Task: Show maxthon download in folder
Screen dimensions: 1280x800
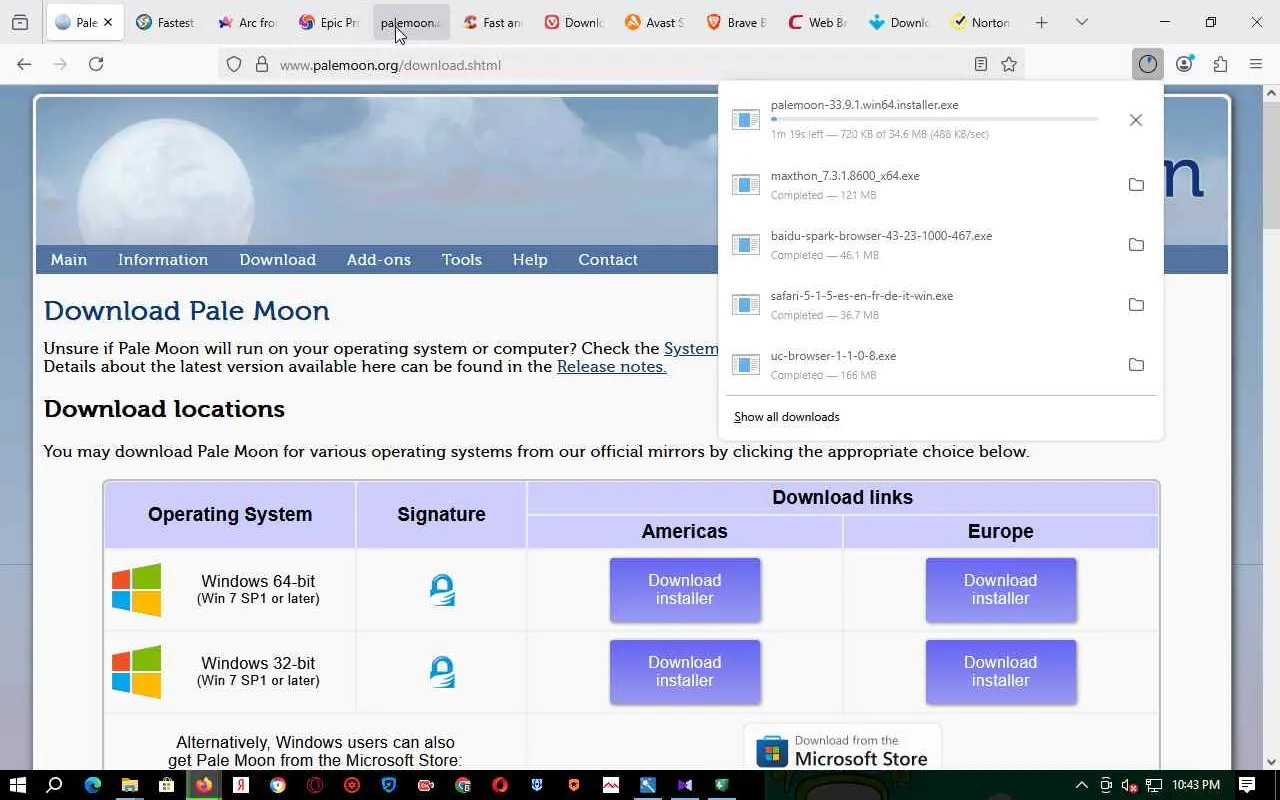Action: coord(1136,184)
